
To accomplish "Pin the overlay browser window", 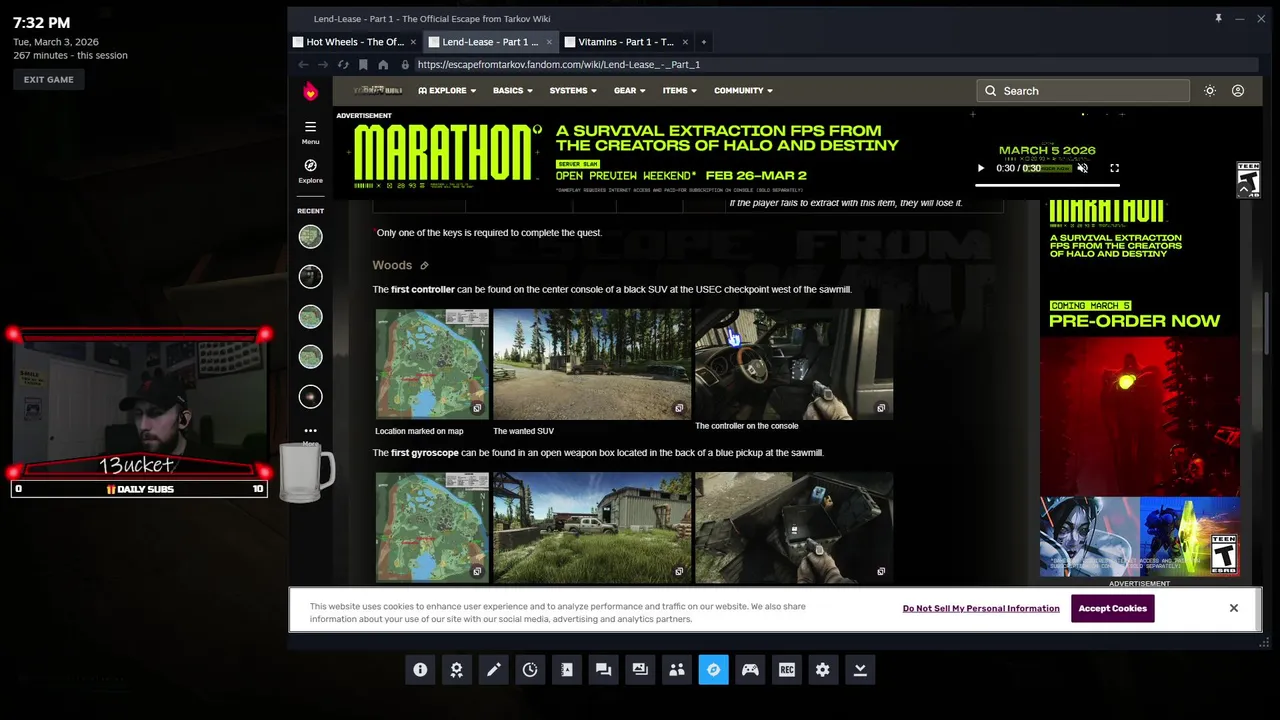I will pos(1218,18).
